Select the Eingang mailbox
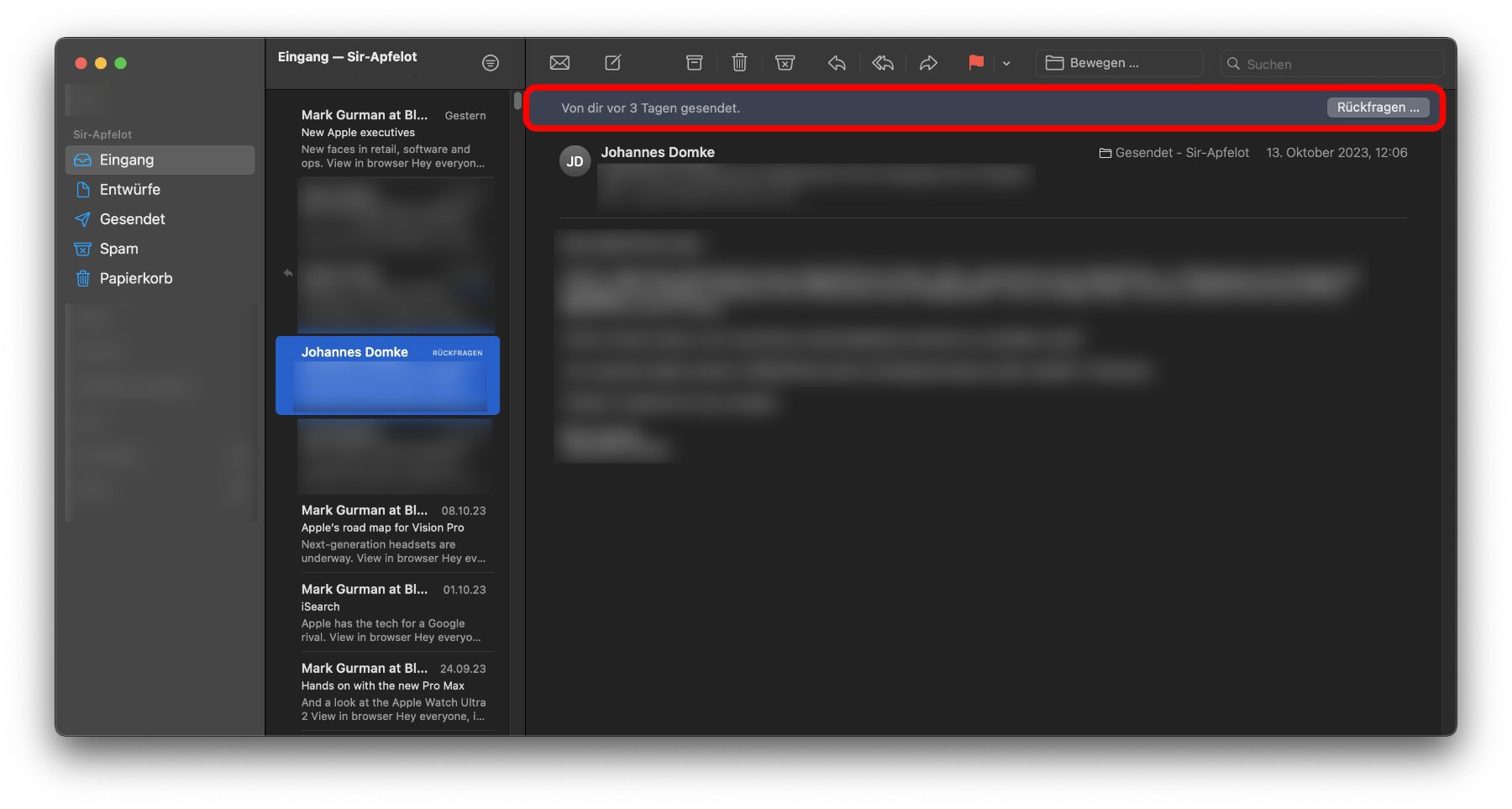 coord(160,160)
